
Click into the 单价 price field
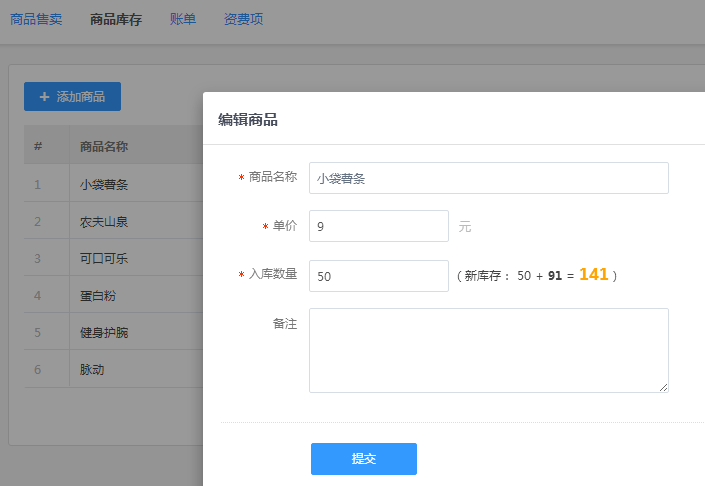tap(378, 226)
